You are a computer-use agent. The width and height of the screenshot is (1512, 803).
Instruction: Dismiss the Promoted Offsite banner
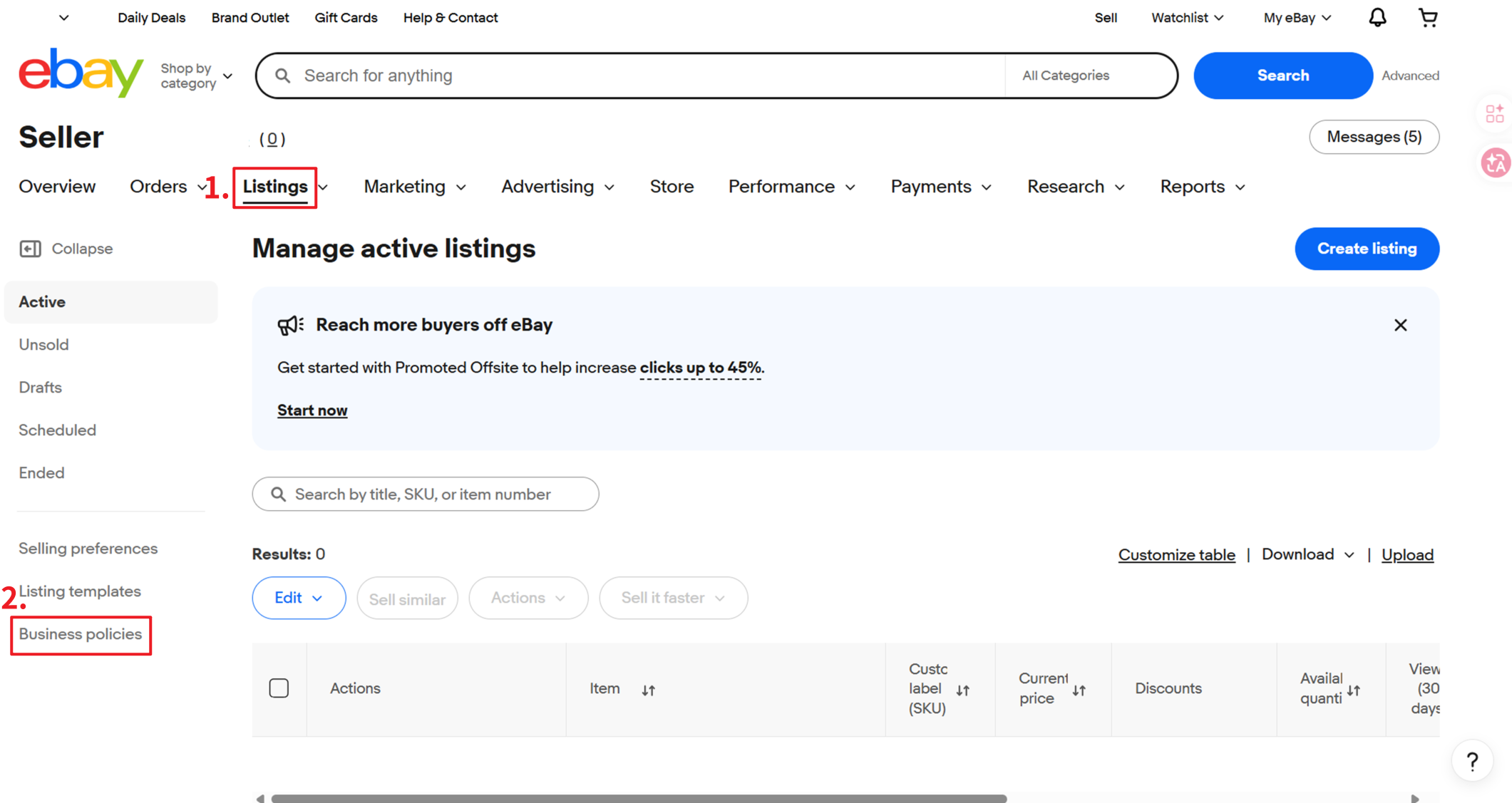point(1400,325)
